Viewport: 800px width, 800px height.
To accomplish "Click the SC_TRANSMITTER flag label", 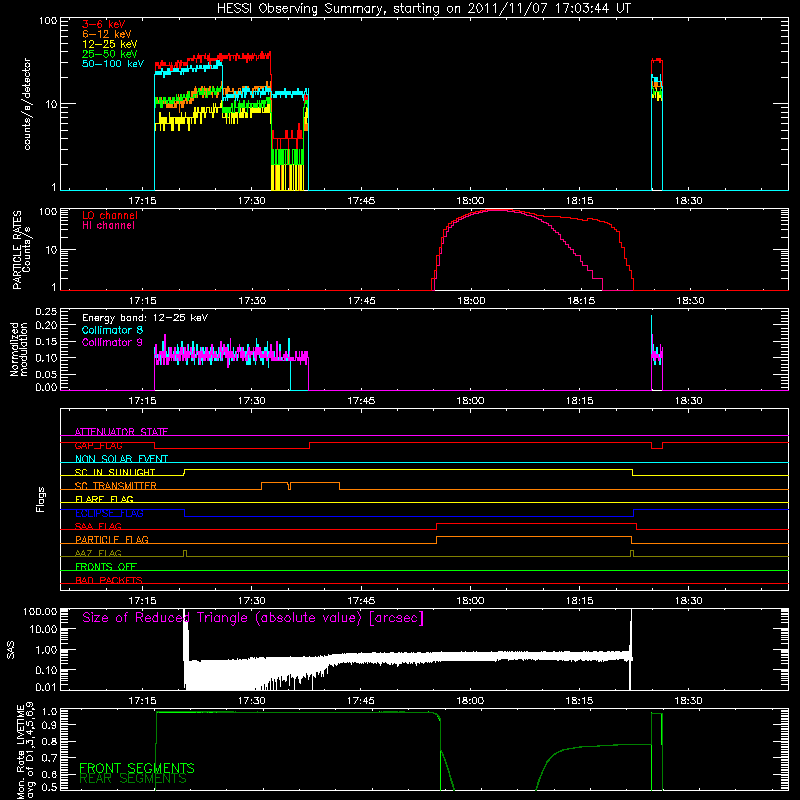I will (x=115, y=486).
